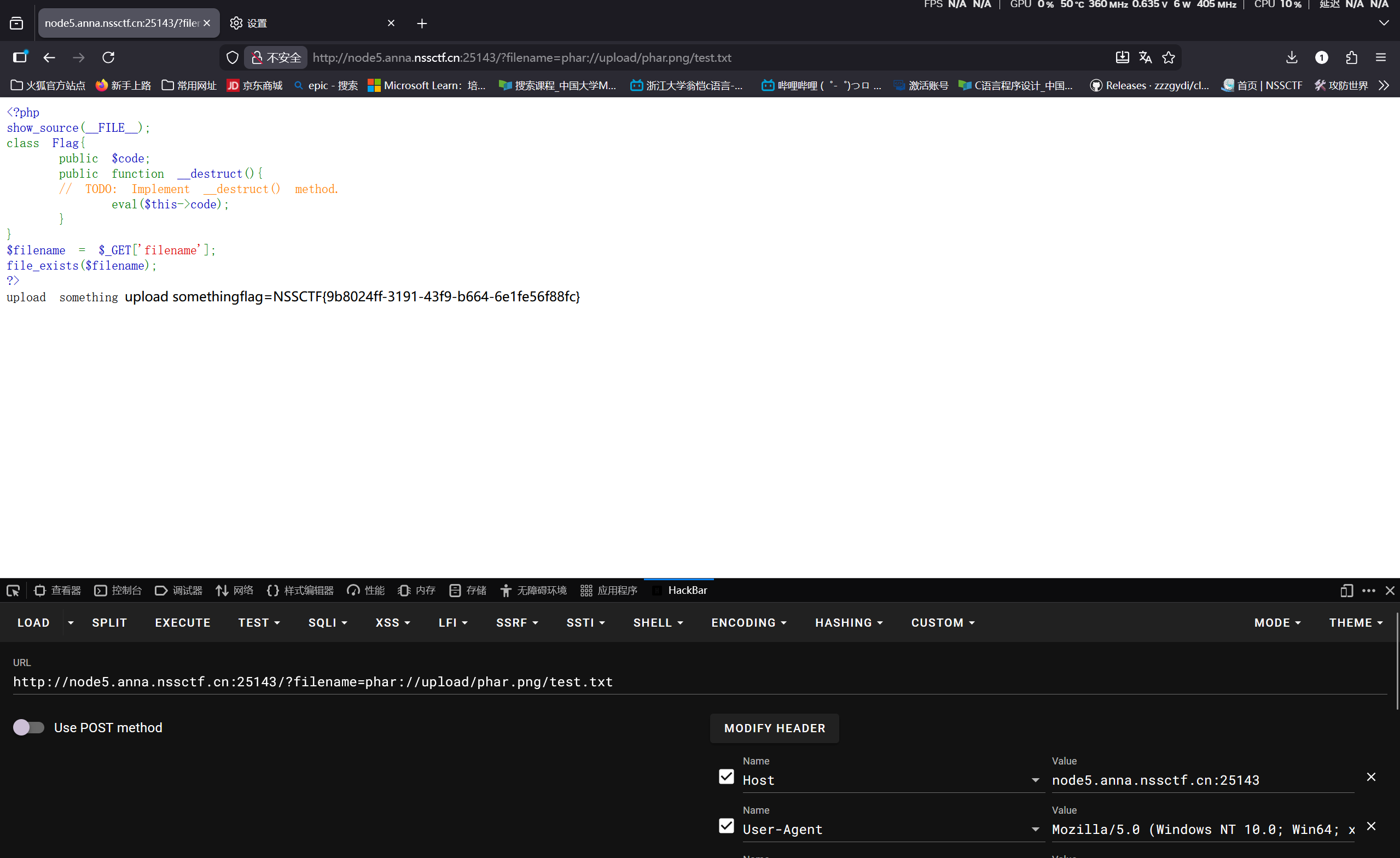Switch to the 存储 devtools tab
The width and height of the screenshot is (1400, 858).
468,591
